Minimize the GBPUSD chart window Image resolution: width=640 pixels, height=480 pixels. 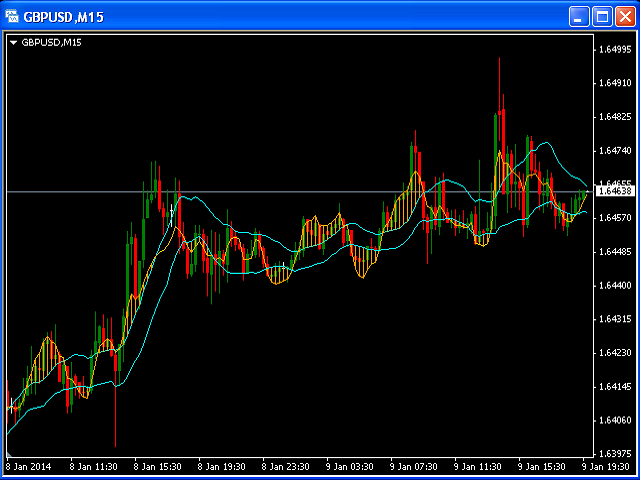[580, 17]
